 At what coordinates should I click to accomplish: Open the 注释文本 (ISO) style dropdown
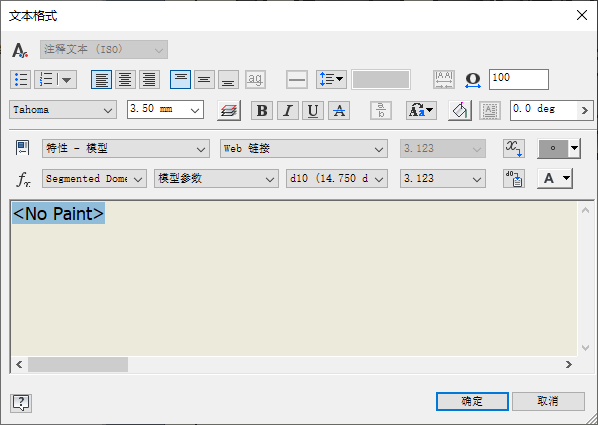click(x=104, y=50)
